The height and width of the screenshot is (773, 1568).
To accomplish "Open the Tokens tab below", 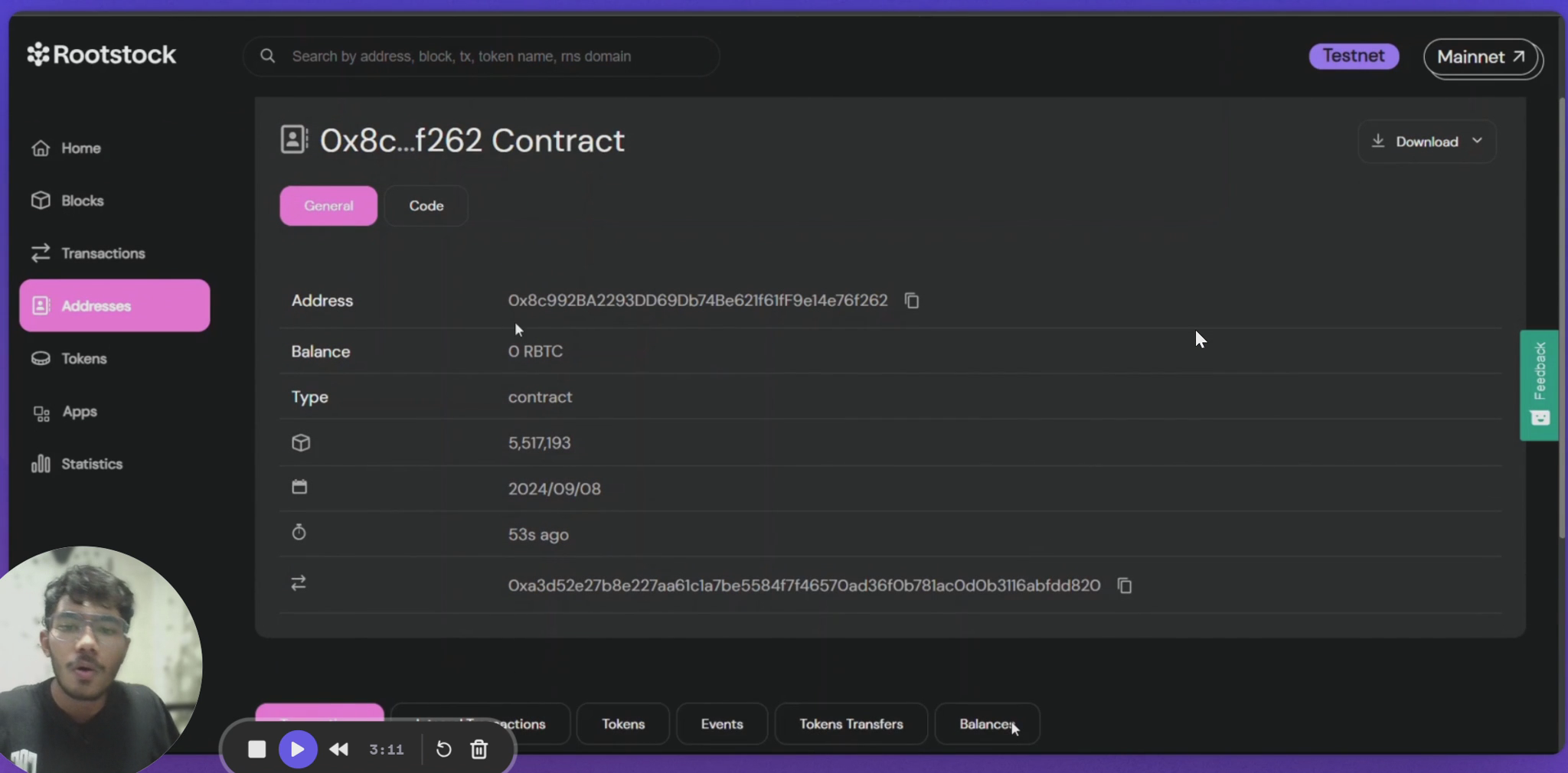I will [623, 724].
